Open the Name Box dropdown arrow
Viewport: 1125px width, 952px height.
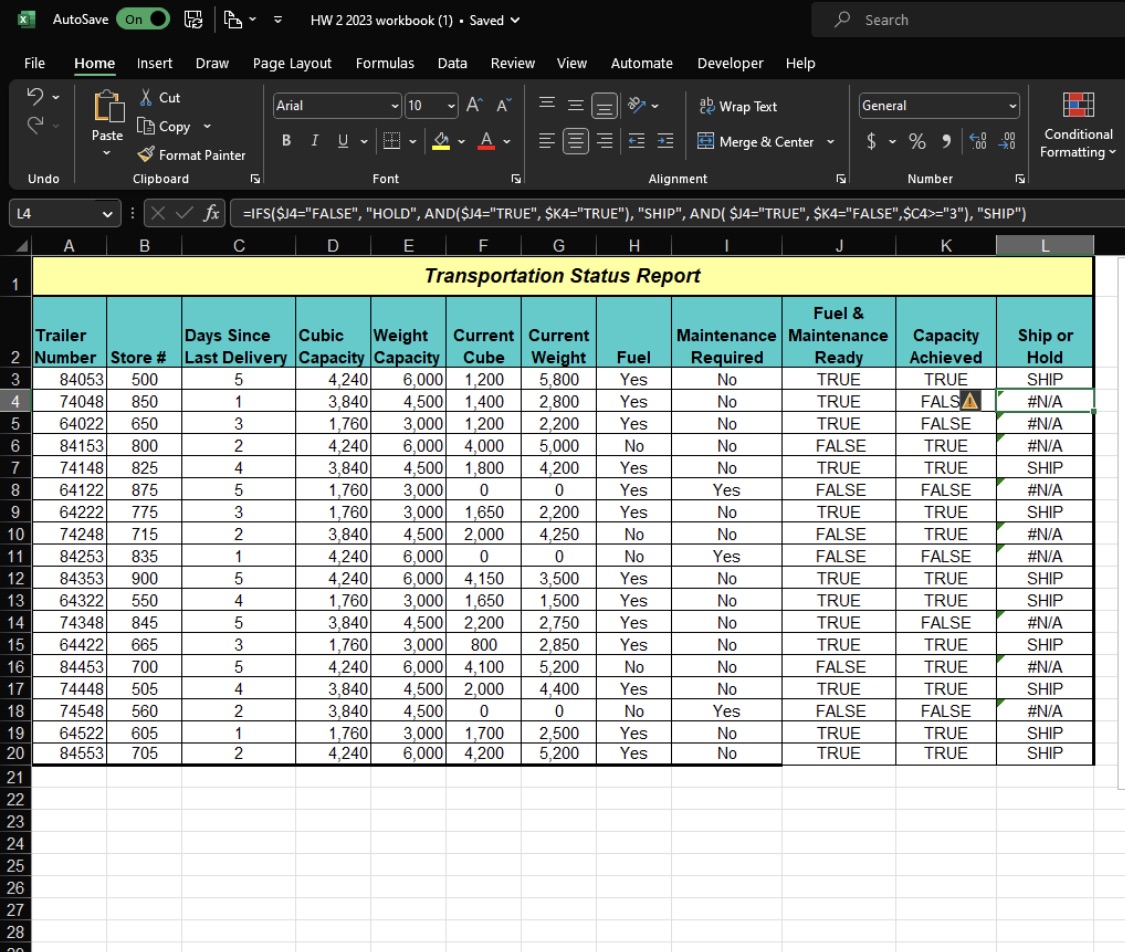[x=107, y=214]
